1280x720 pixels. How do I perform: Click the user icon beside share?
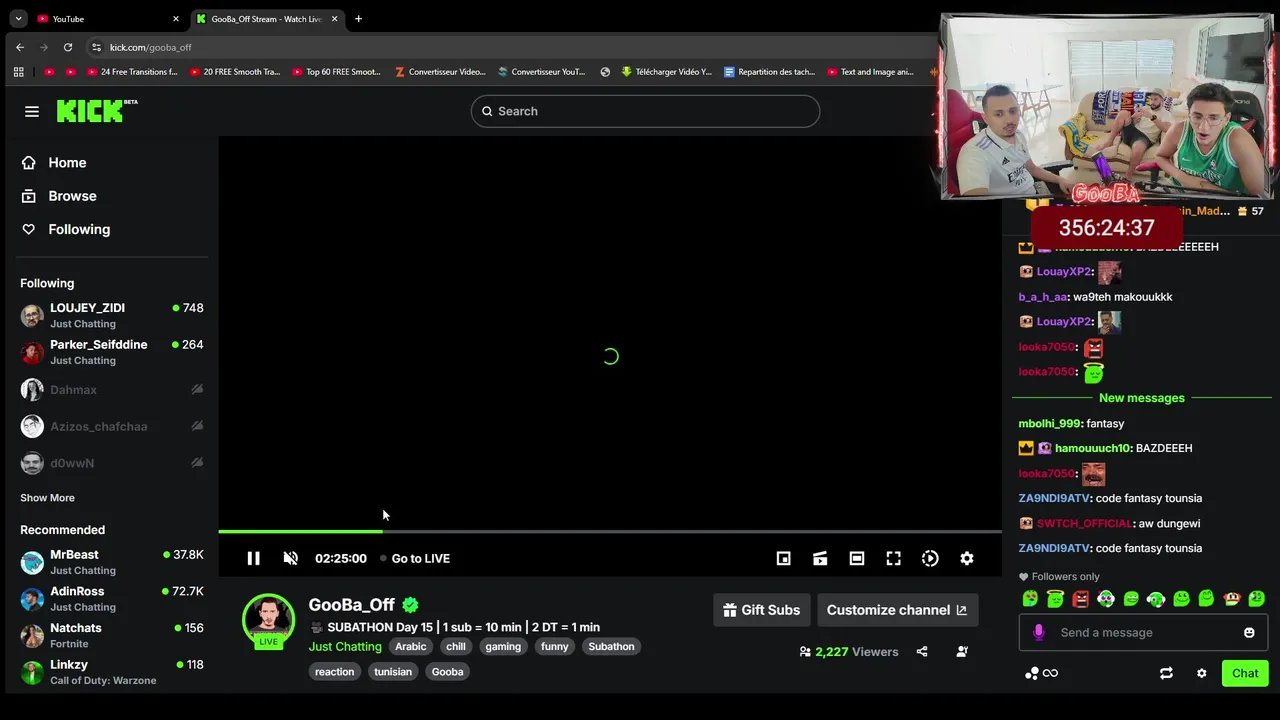[962, 651]
